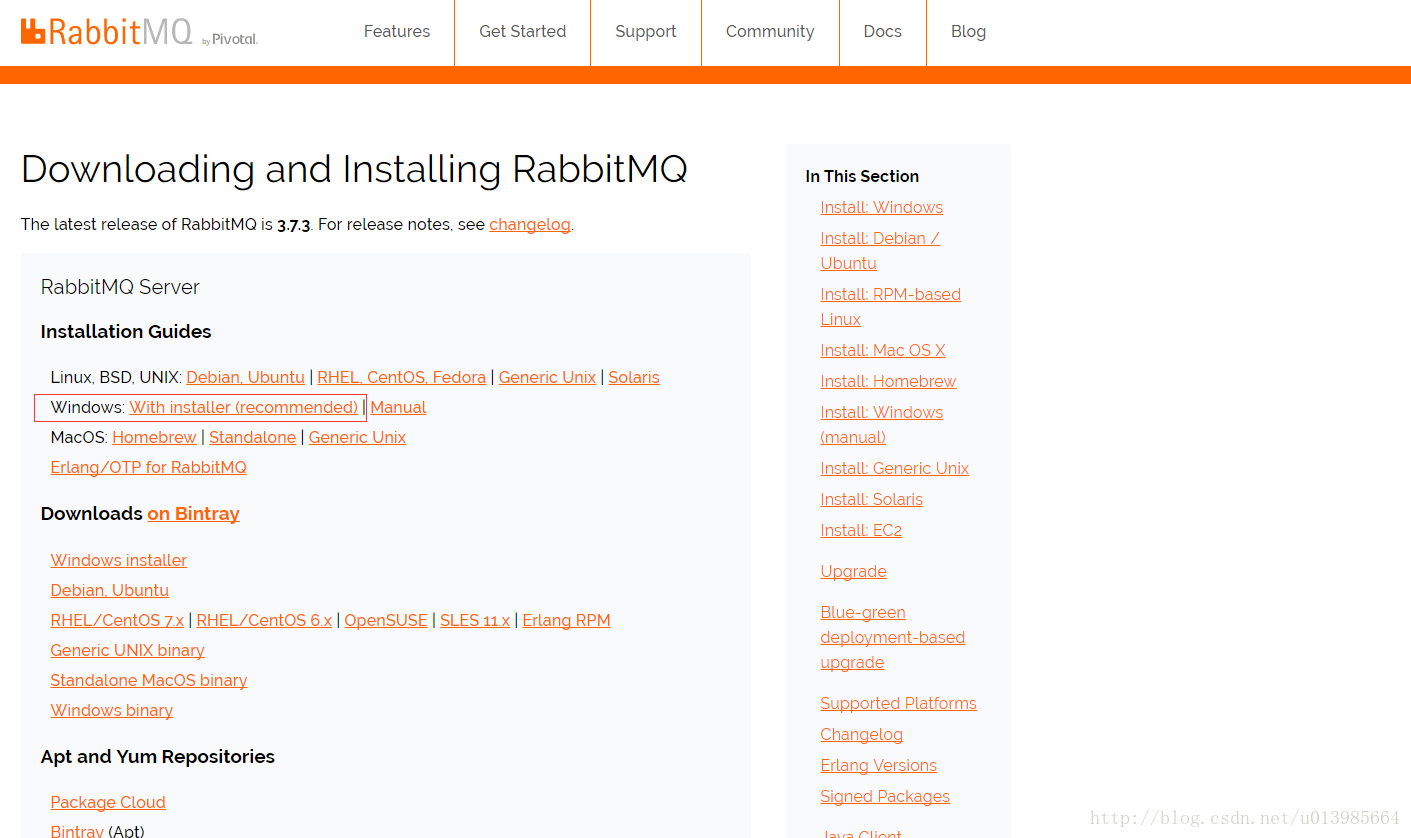1411x838 pixels.
Task: Open the Get Started nav item
Action: [x=522, y=32]
